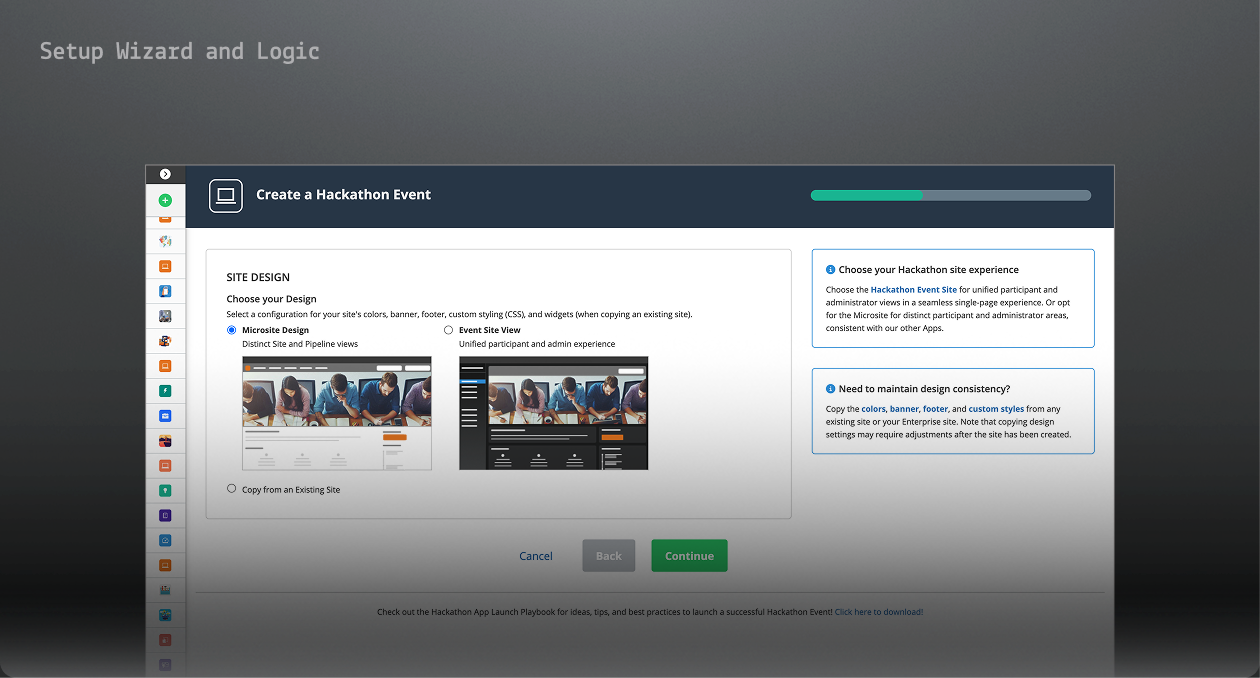Click the Microsite Design preview thumbnail
1260x678 pixels.
click(337, 413)
